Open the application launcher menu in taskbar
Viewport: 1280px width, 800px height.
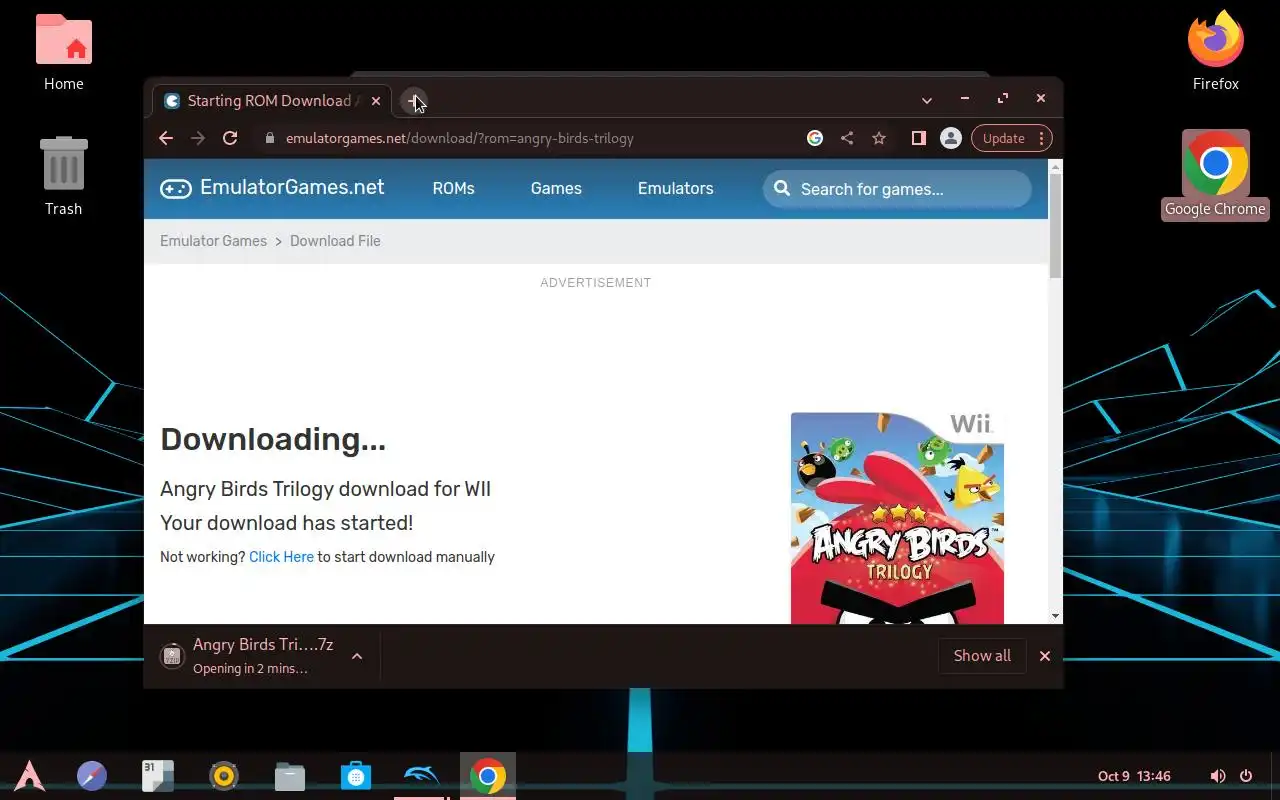(x=29, y=776)
